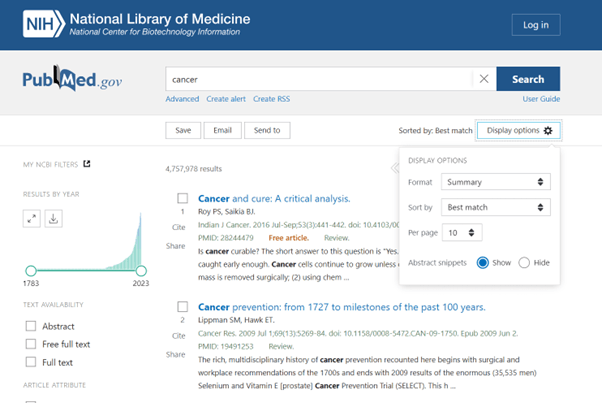Image resolution: width=602 pixels, height=403 pixels.
Task: Open the Send to menu
Action: coord(267,130)
